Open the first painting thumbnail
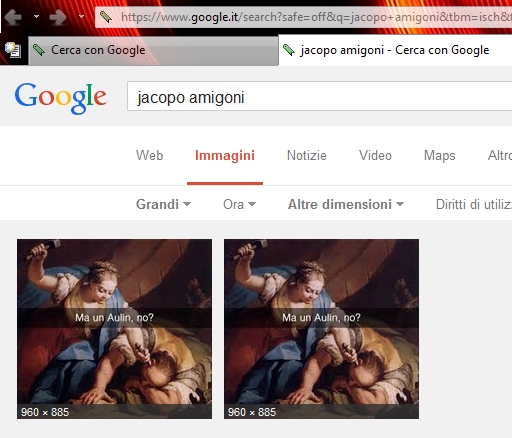512x438 pixels. 114,329
